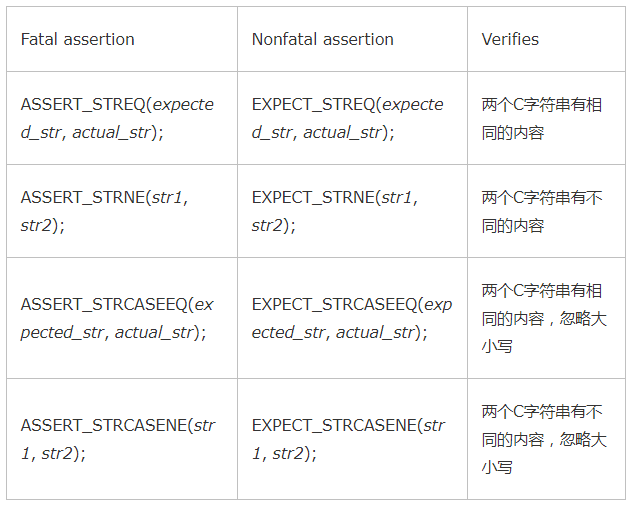The width and height of the screenshot is (631, 505).
Task: Click the ASSERT_STRCASENE cell text
Action: [118, 439]
